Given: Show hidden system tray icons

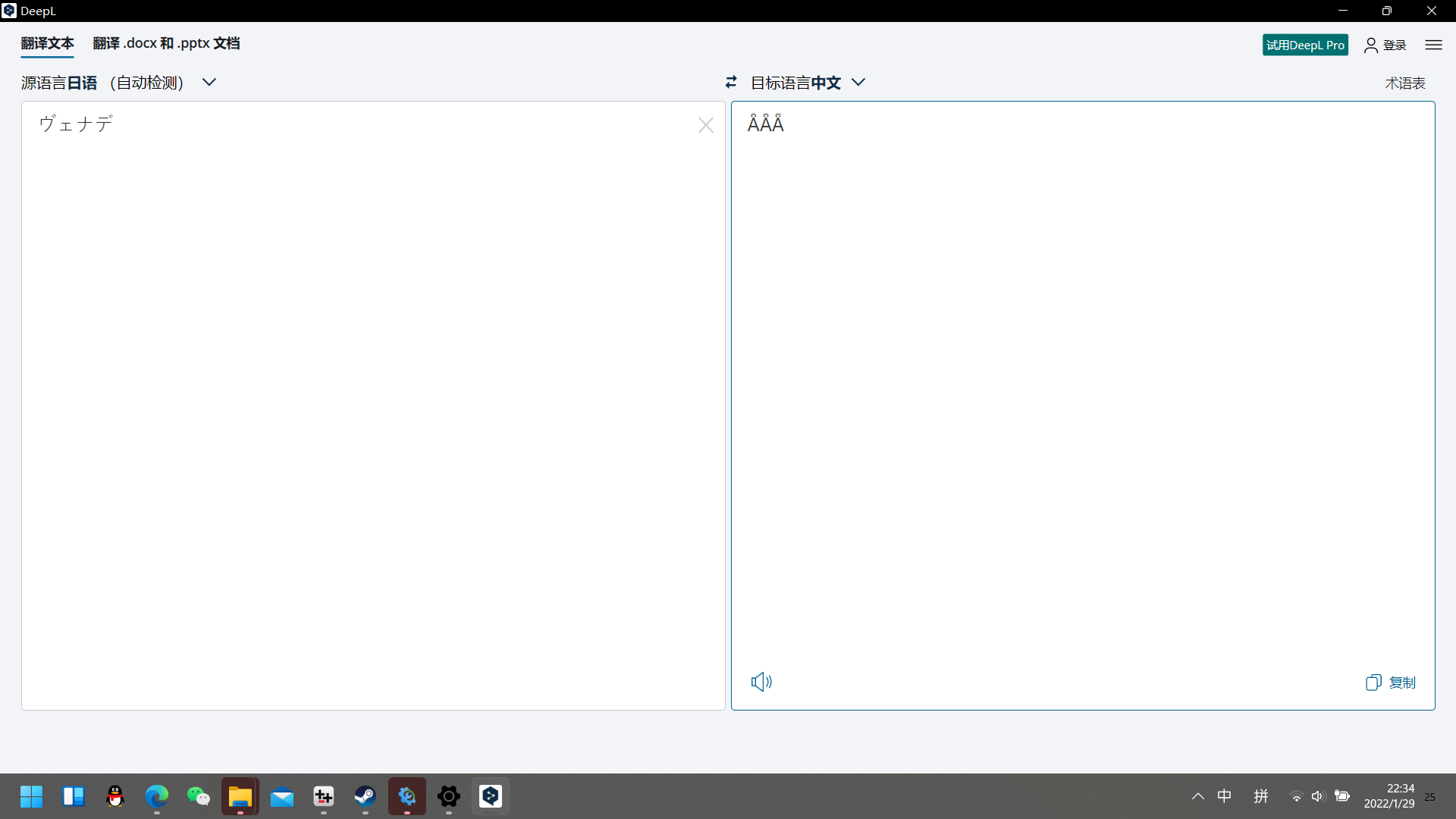Looking at the screenshot, I should 1198,796.
